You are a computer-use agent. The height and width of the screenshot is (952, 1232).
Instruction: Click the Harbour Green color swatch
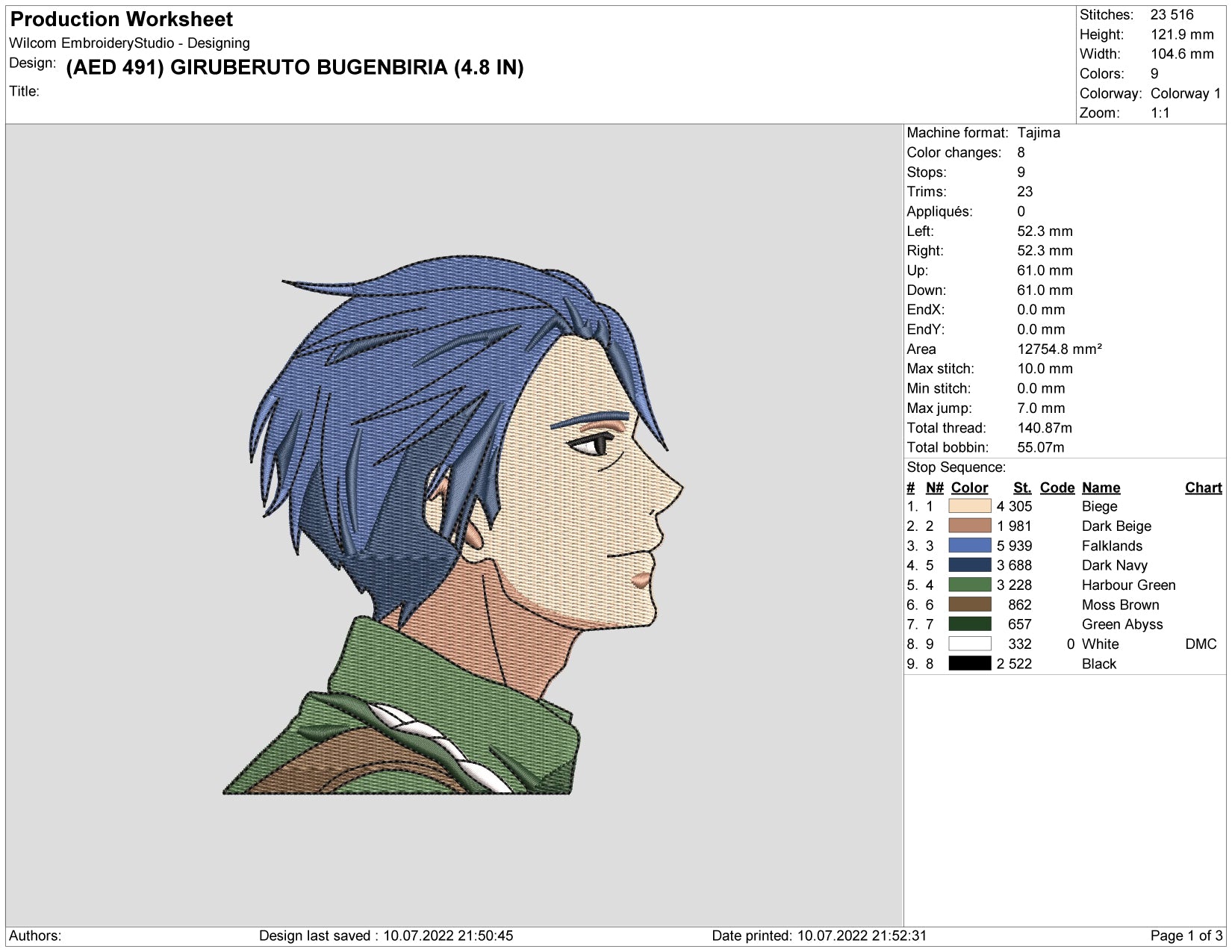tap(969, 585)
